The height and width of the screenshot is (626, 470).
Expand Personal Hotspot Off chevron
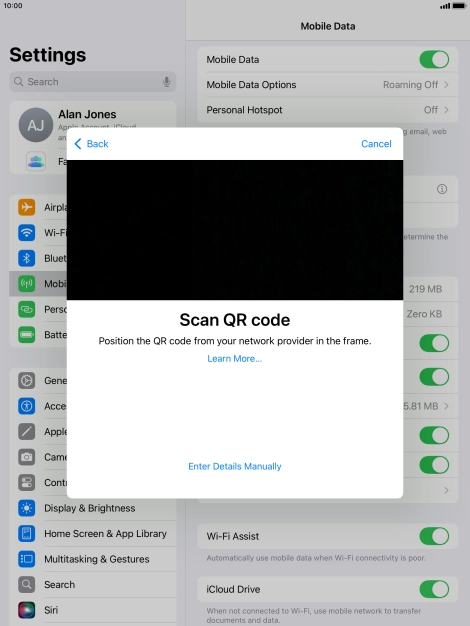[x=446, y=110]
